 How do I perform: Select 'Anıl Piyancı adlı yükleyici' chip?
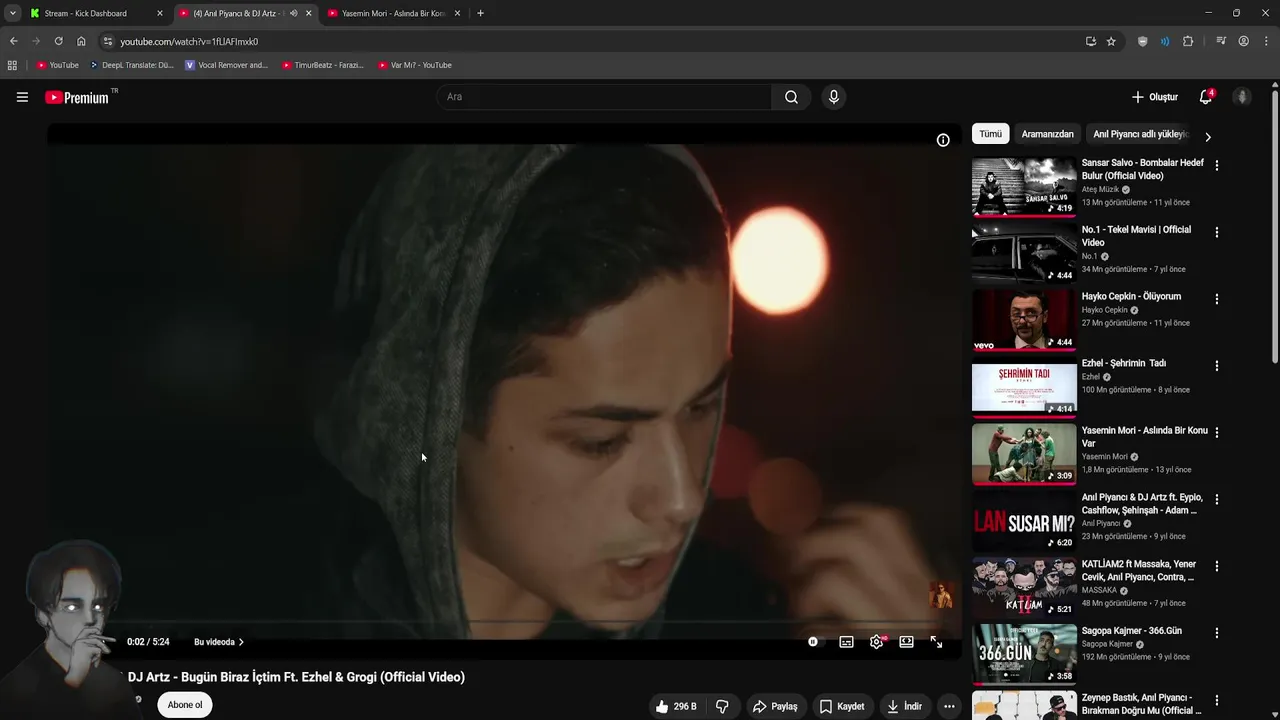(x=1140, y=134)
